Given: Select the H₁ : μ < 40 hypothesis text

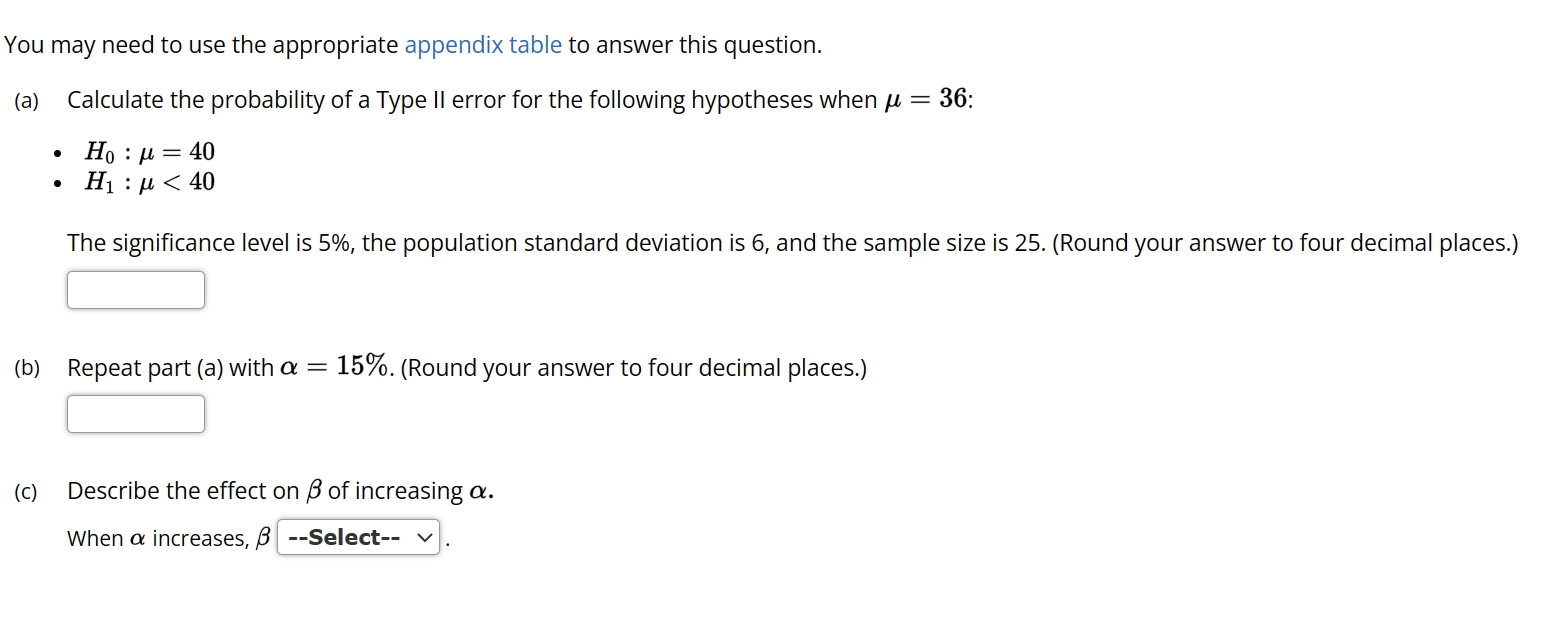Looking at the screenshot, I should tap(150, 182).
